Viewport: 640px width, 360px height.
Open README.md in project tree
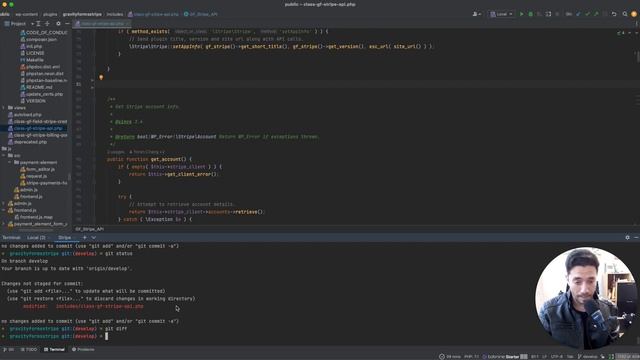click(x=36, y=87)
